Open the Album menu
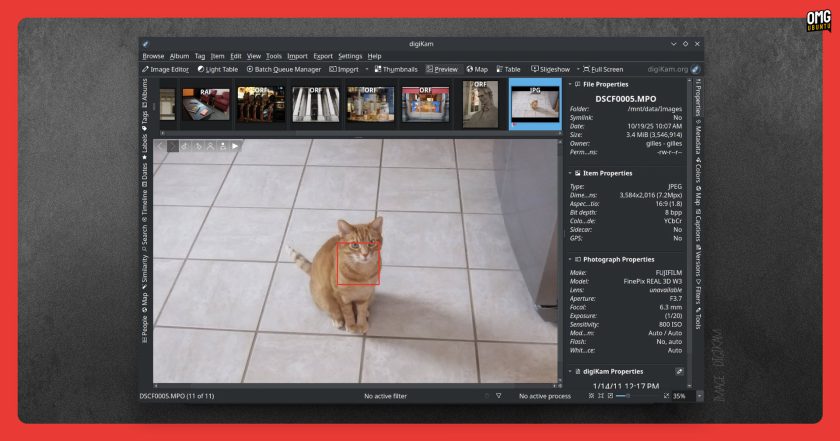This screenshot has height=441, width=840. click(179, 56)
